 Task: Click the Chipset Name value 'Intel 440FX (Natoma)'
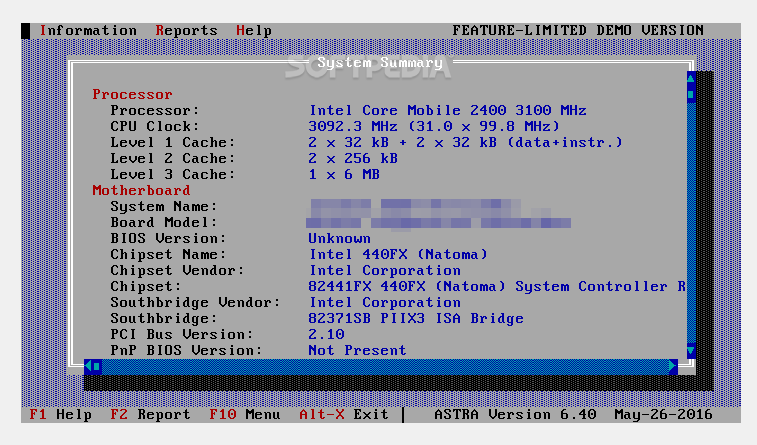(x=398, y=254)
